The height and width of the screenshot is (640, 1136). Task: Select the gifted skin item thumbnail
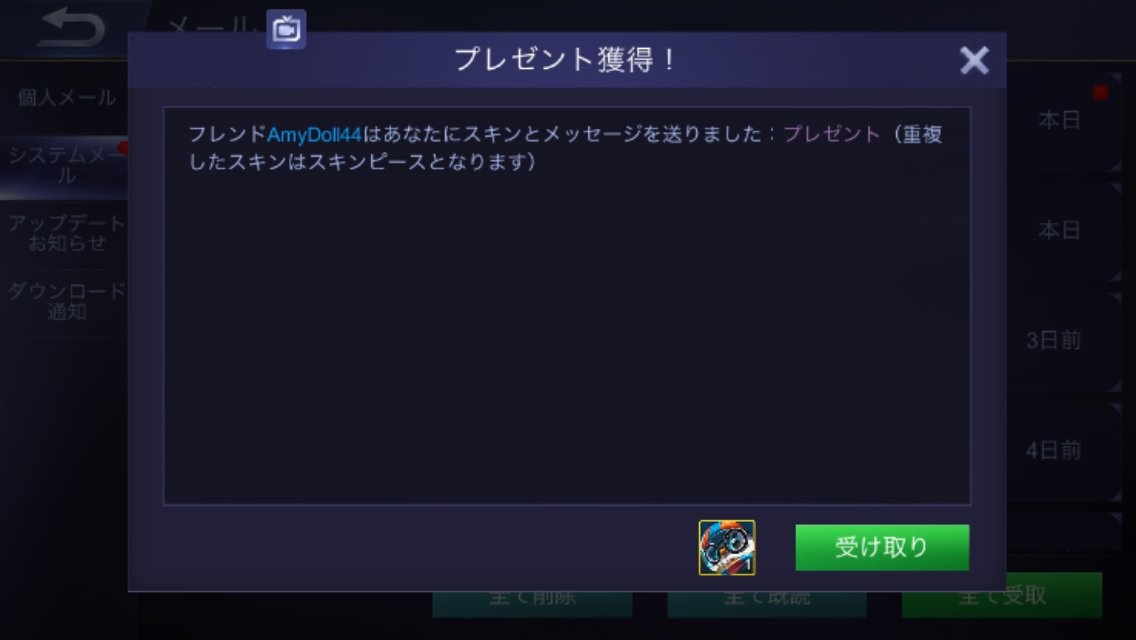click(x=727, y=547)
